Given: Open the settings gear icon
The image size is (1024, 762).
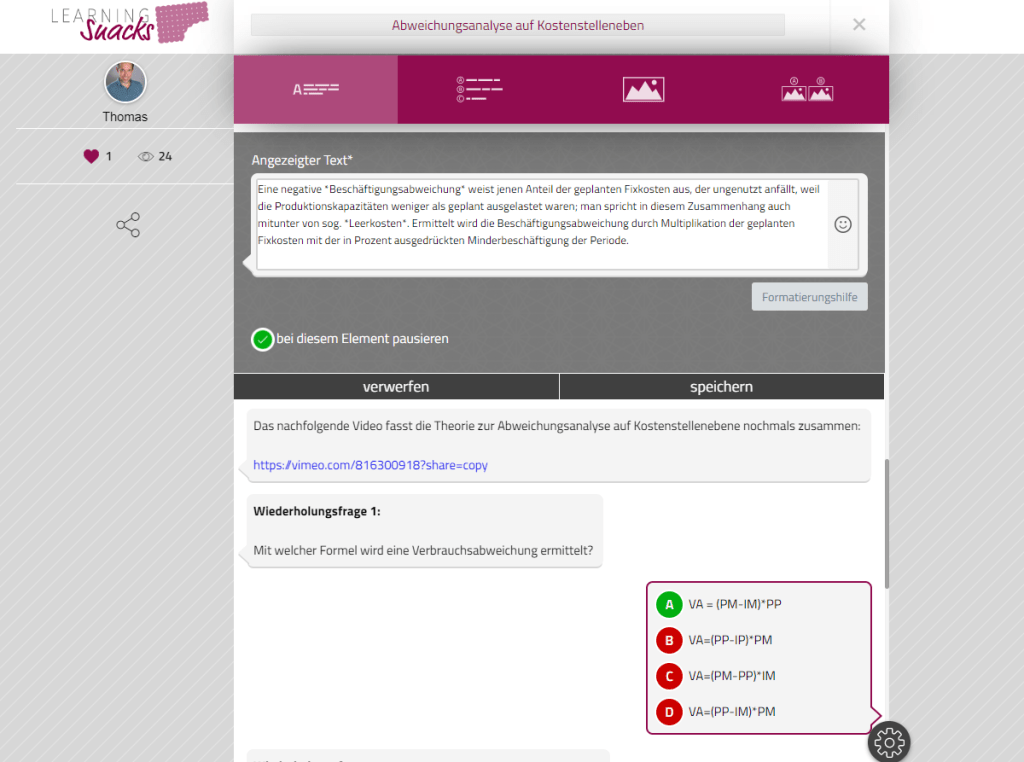Looking at the screenshot, I should point(888,741).
